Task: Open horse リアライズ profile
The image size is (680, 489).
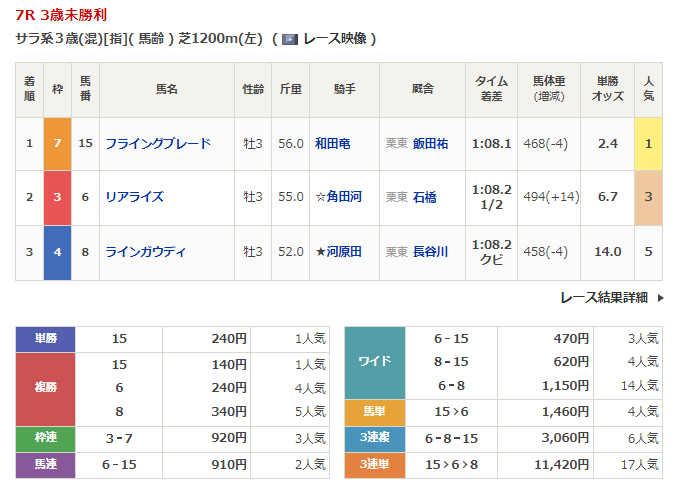Action: 134,197
